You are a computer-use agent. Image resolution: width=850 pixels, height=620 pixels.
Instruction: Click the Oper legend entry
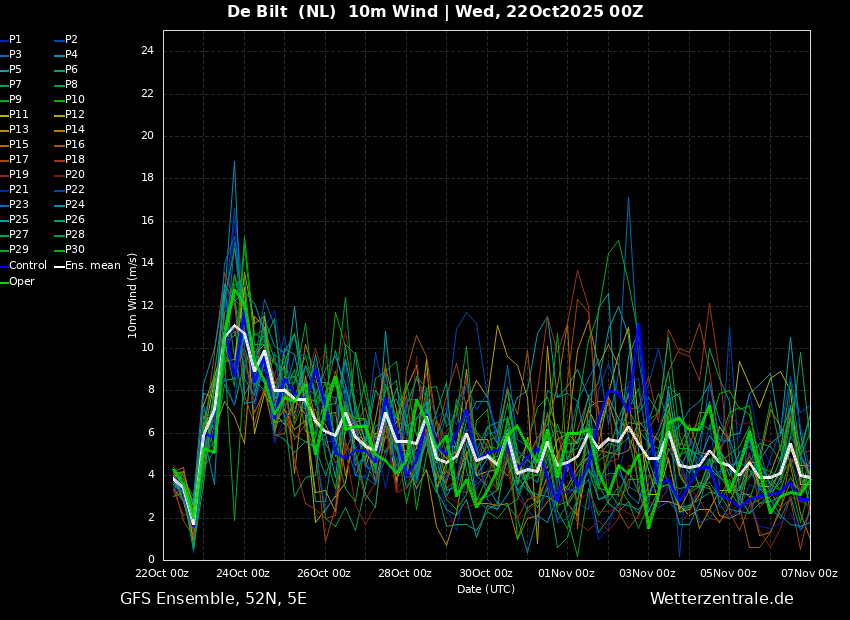pyautogui.click(x=22, y=282)
